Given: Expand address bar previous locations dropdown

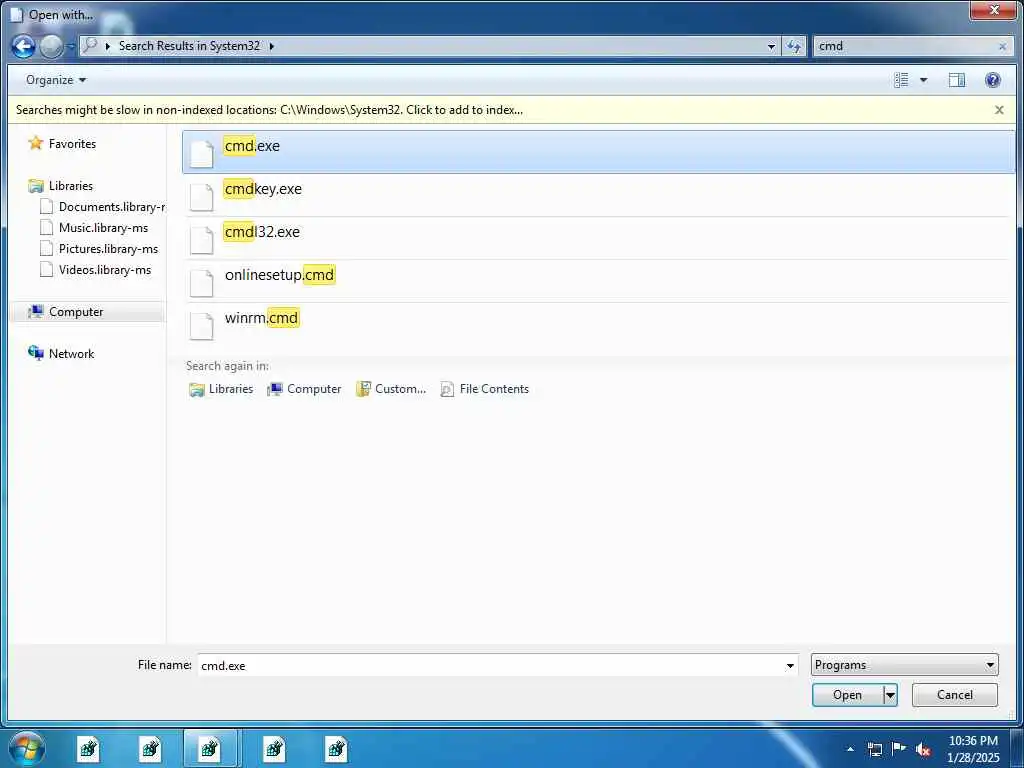Looking at the screenshot, I should click(771, 46).
